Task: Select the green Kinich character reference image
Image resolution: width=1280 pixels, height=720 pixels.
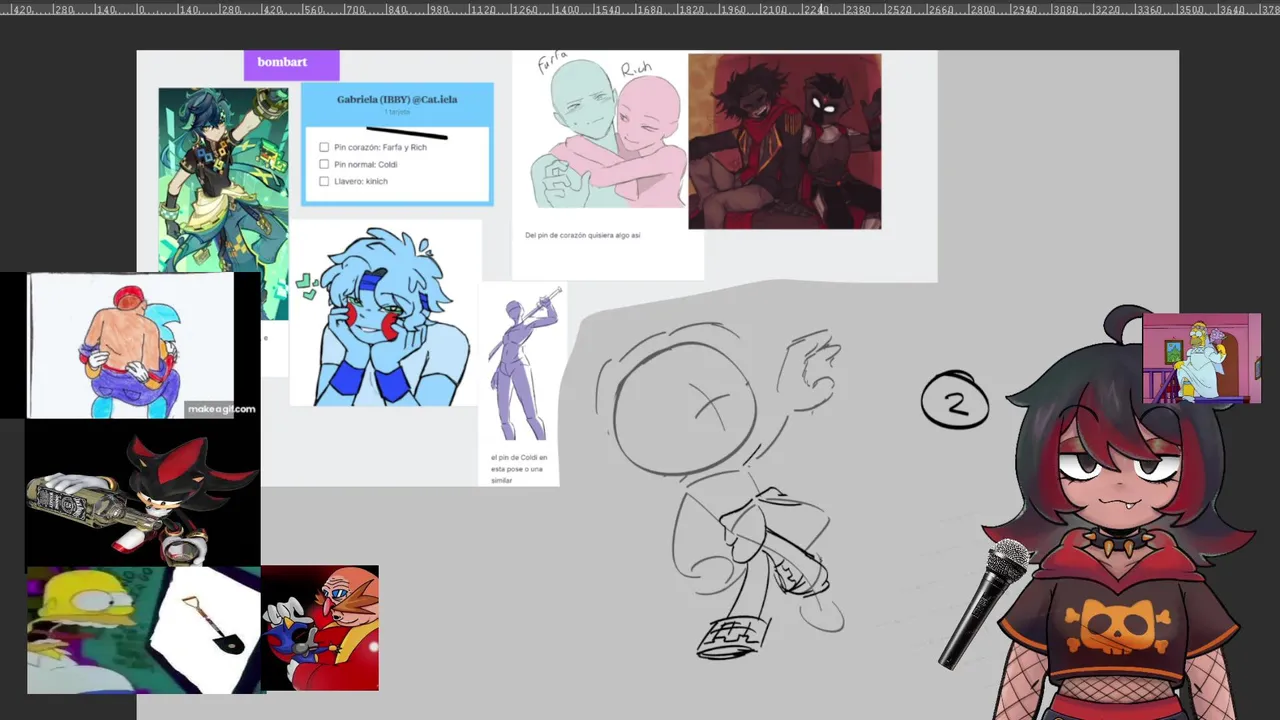Action: click(x=223, y=180)
